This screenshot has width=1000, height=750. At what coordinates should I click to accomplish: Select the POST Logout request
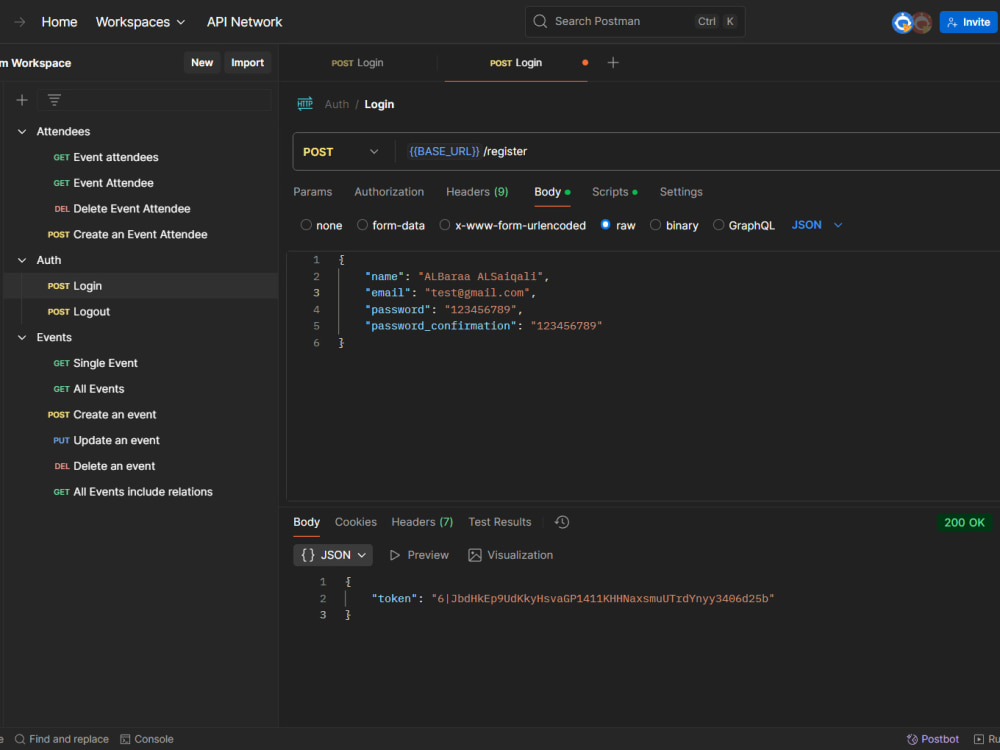(78, 312)
